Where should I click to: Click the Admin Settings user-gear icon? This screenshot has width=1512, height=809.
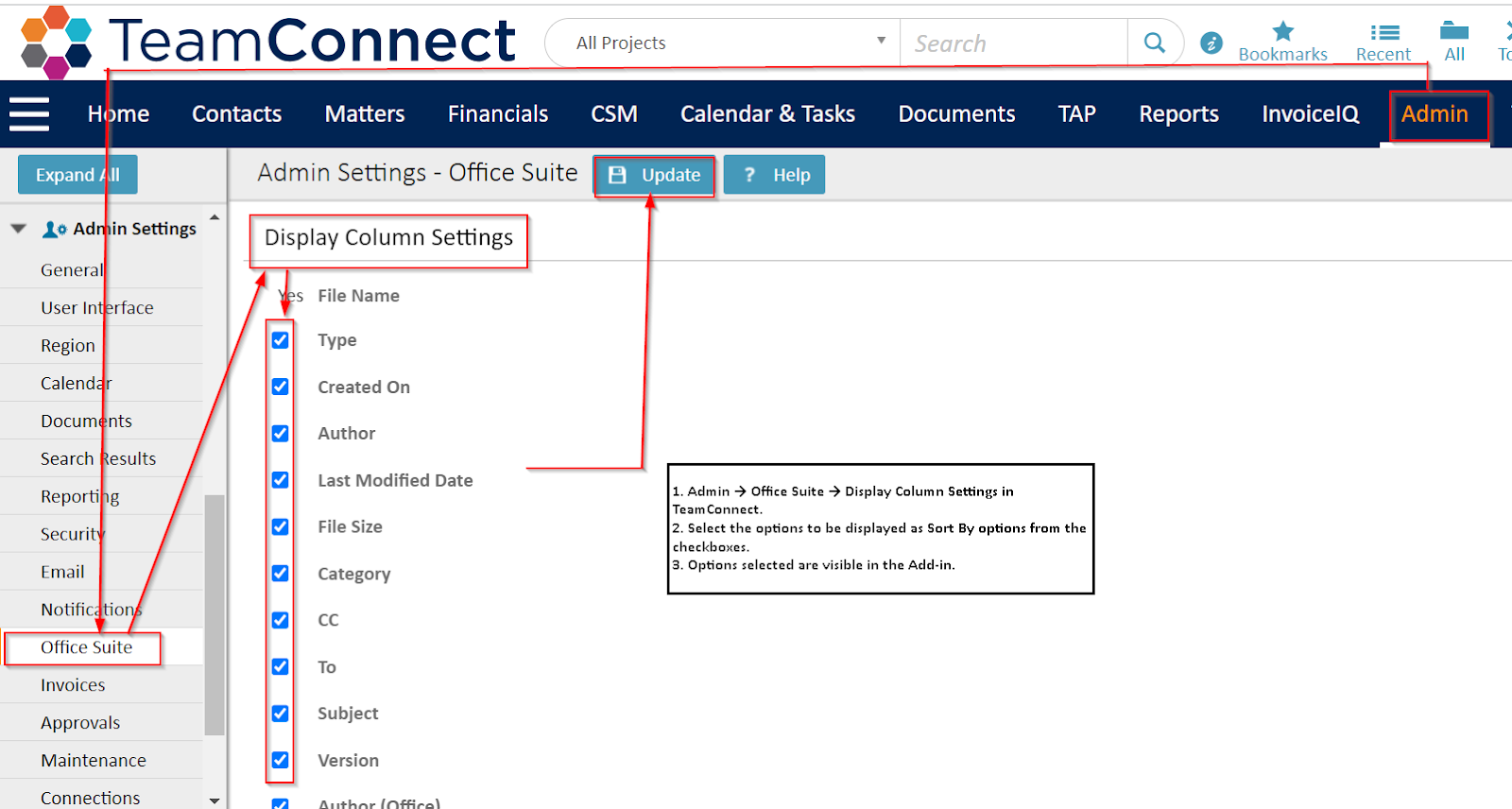pyautogui.click(x=55, y=230)
